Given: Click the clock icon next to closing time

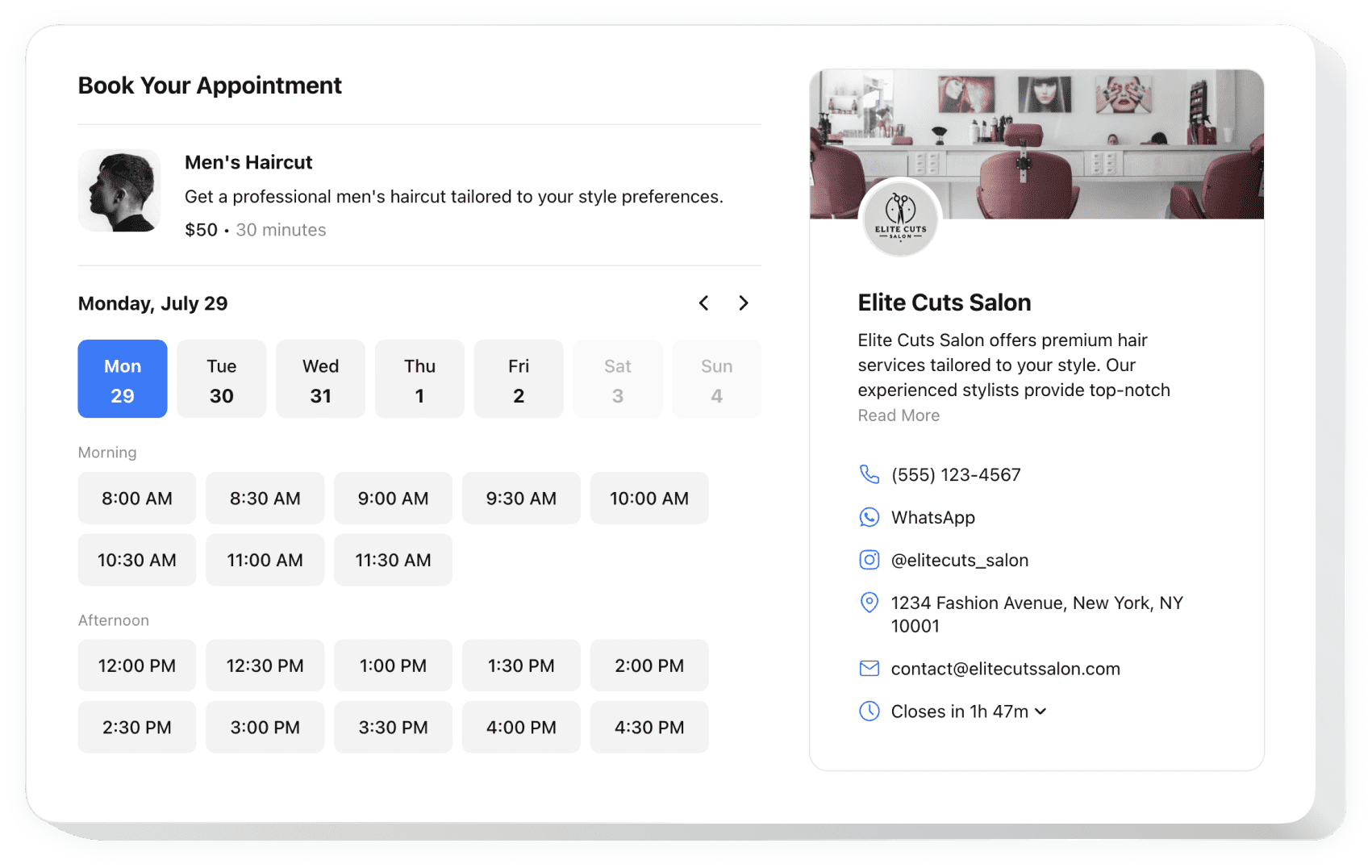Looking at the screenshot, I should click(869, 712).
